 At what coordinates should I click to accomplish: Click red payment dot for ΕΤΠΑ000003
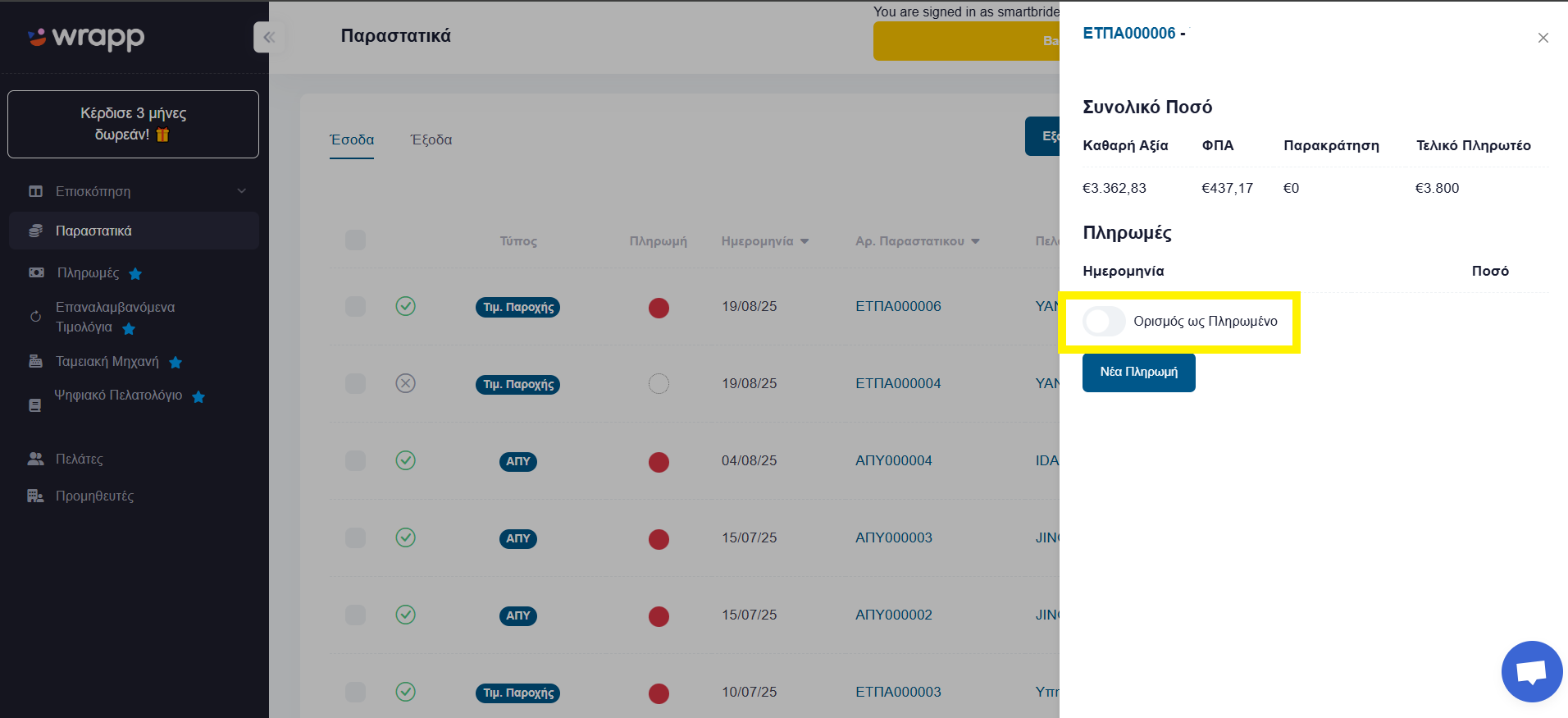click(659, 693)
